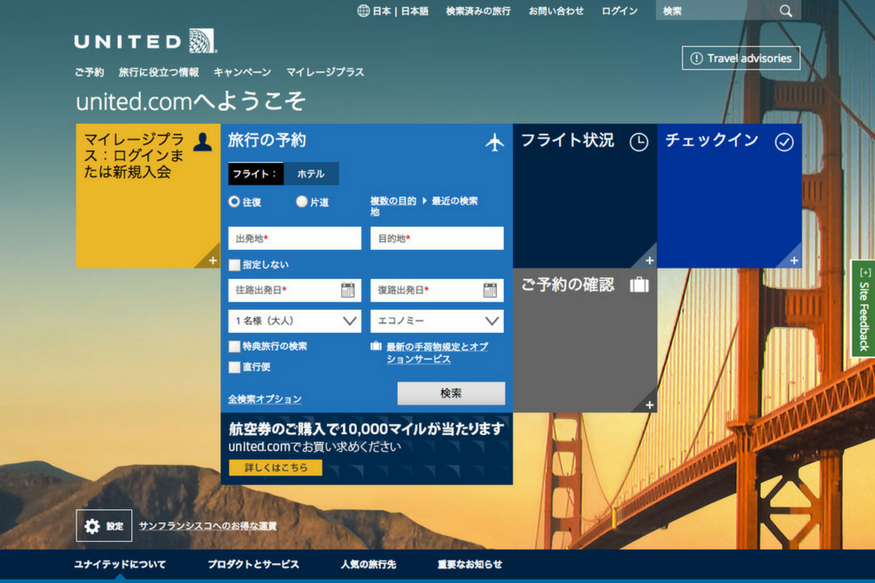The image size is (875, 583).
Task: Open the マイレージプラス menu
Action: coord(325,72)
